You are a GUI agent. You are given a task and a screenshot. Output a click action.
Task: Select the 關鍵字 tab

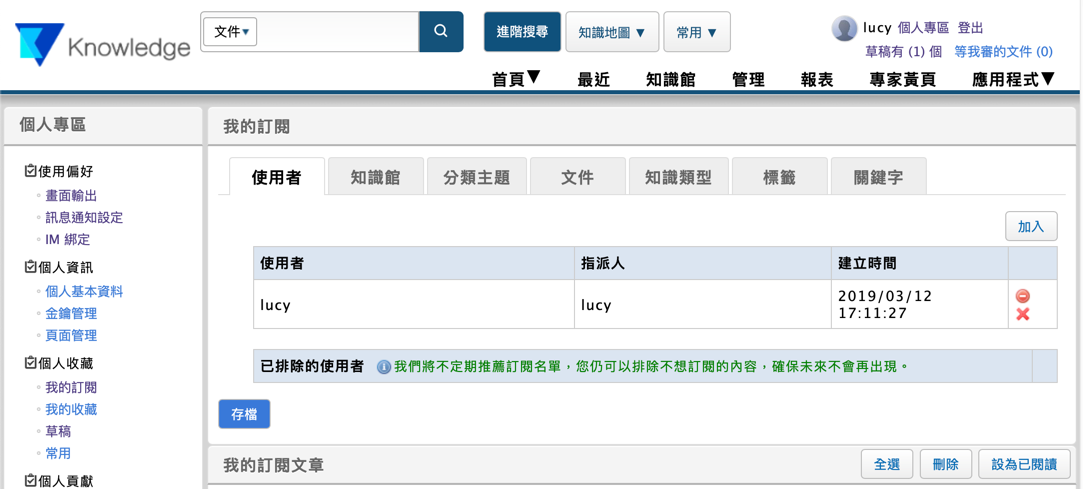(878, 177)
